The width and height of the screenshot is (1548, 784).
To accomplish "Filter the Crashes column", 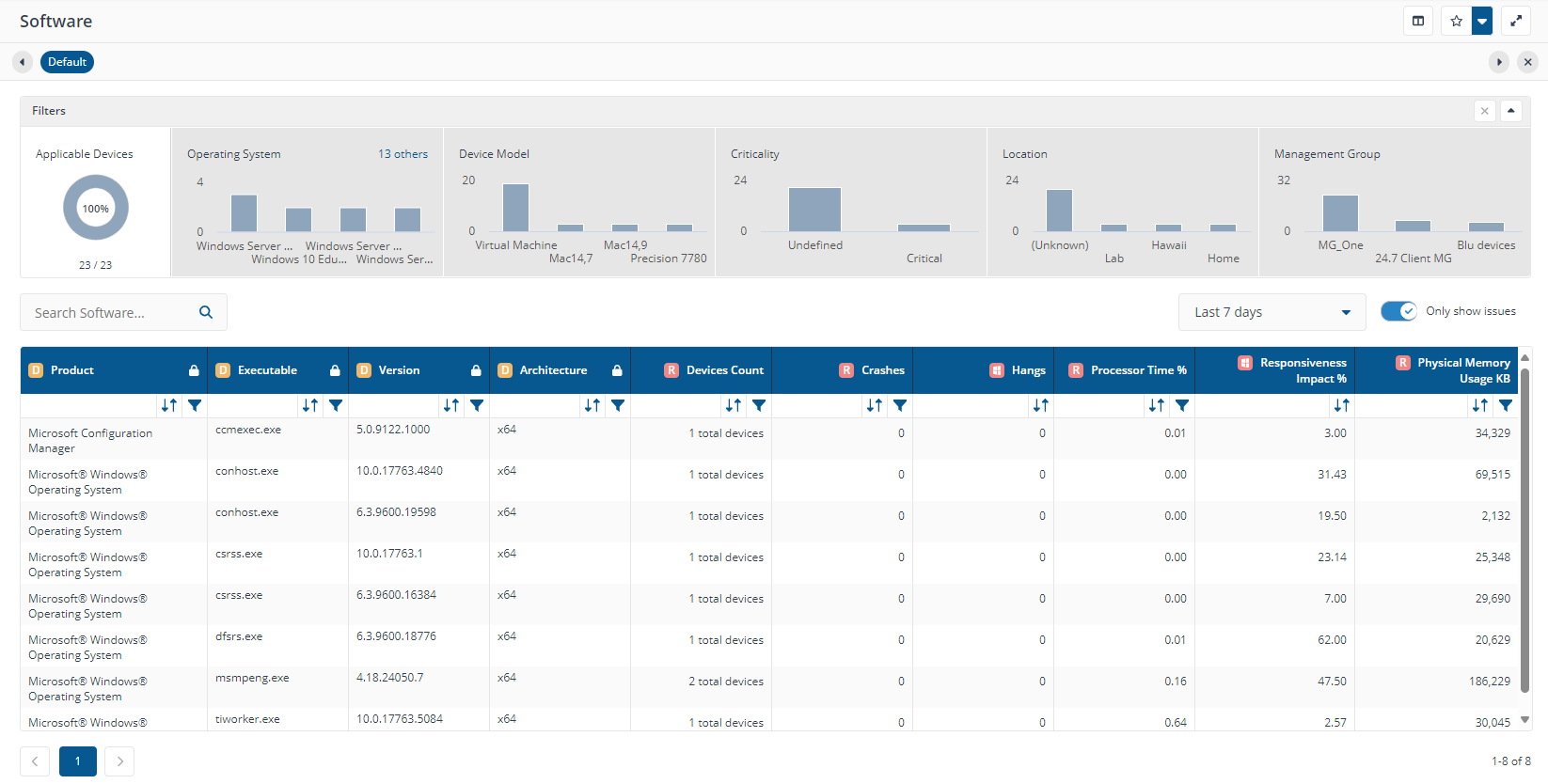I will [900, 405].
